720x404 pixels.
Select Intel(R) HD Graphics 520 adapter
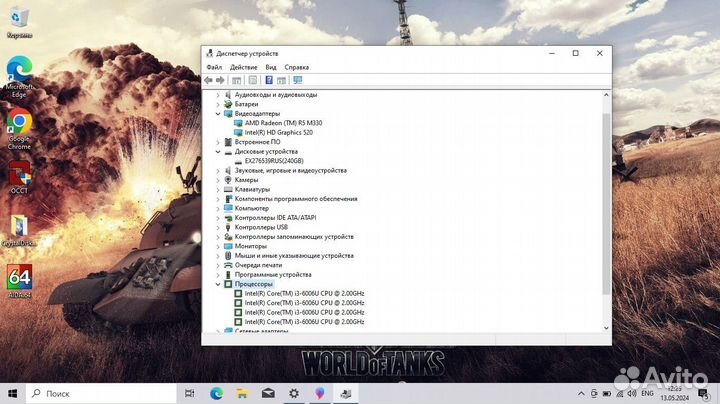click(279, 132)
